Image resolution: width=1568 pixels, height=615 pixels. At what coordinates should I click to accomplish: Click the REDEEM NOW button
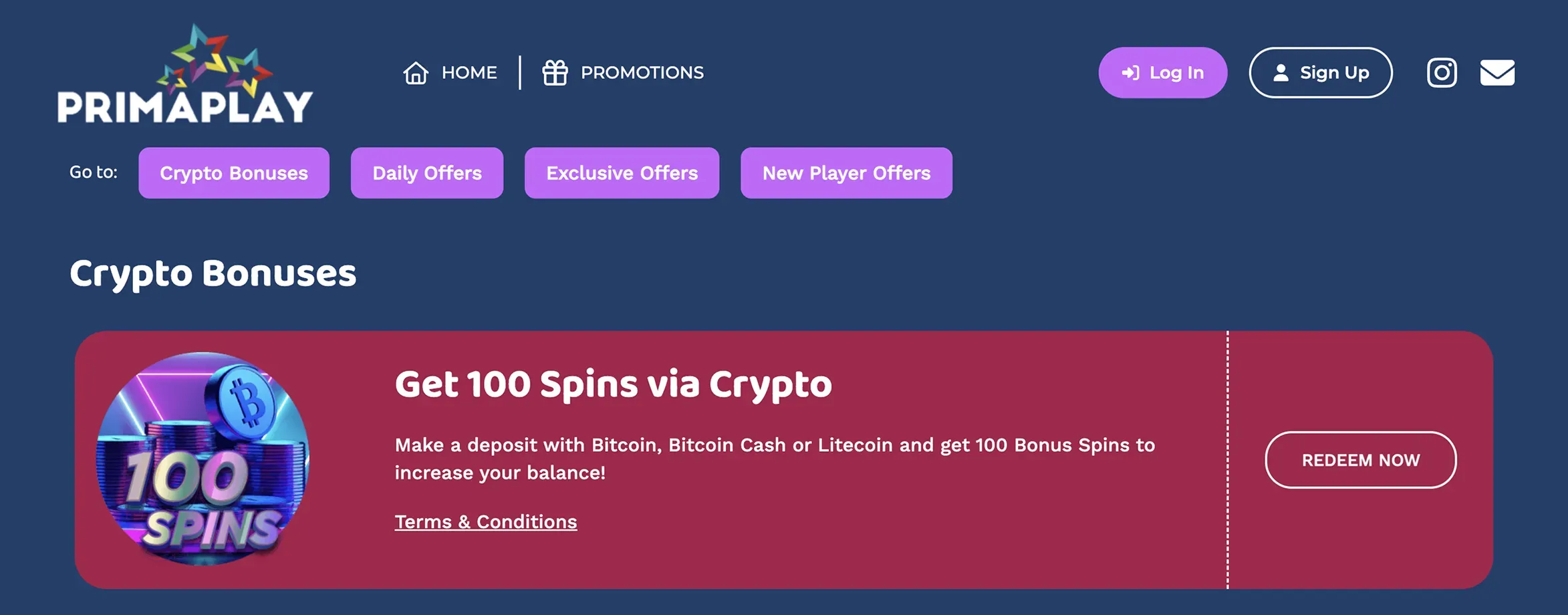point(1360,460)
